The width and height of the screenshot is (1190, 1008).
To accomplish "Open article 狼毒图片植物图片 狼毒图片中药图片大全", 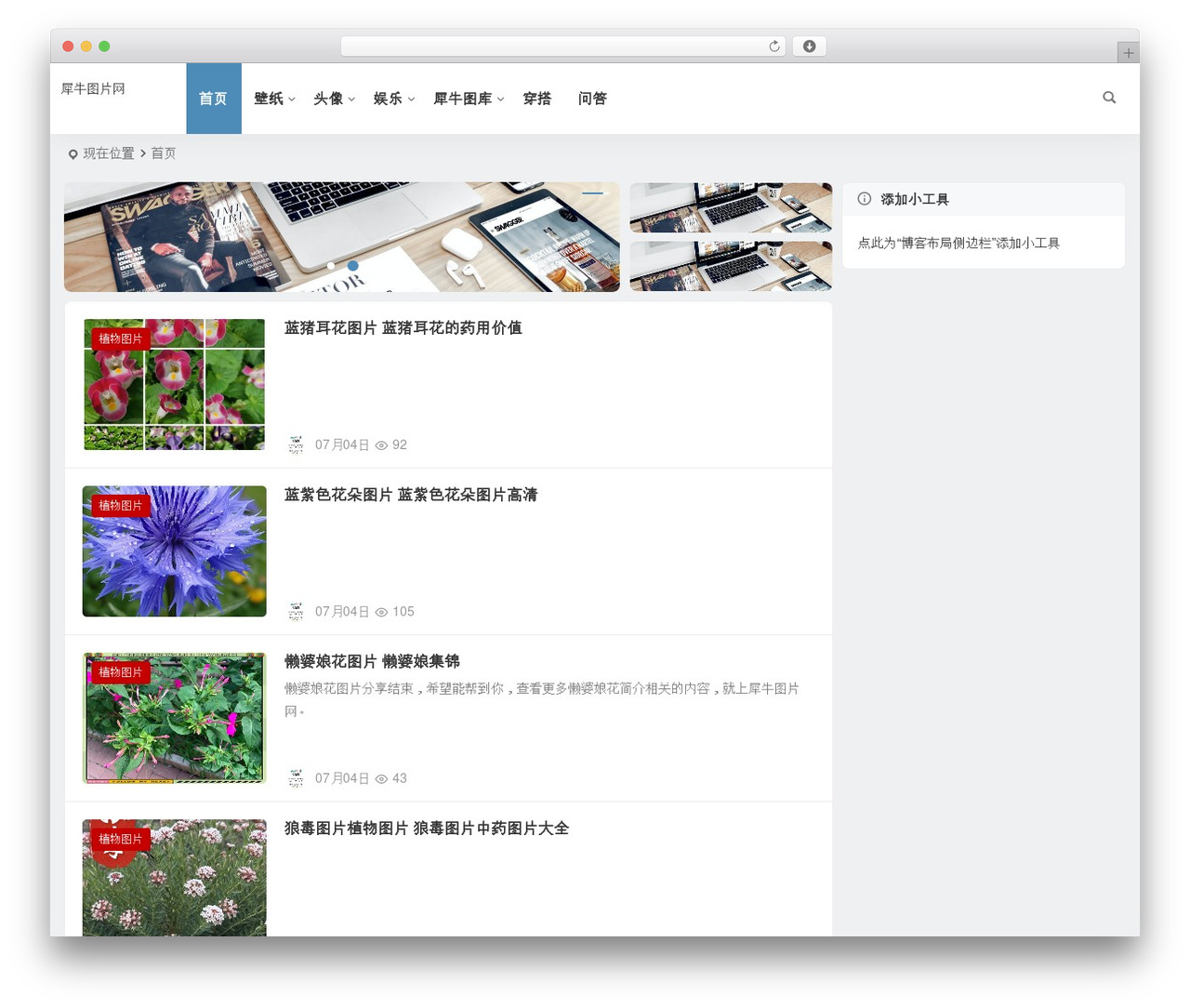I will (427, 828).
